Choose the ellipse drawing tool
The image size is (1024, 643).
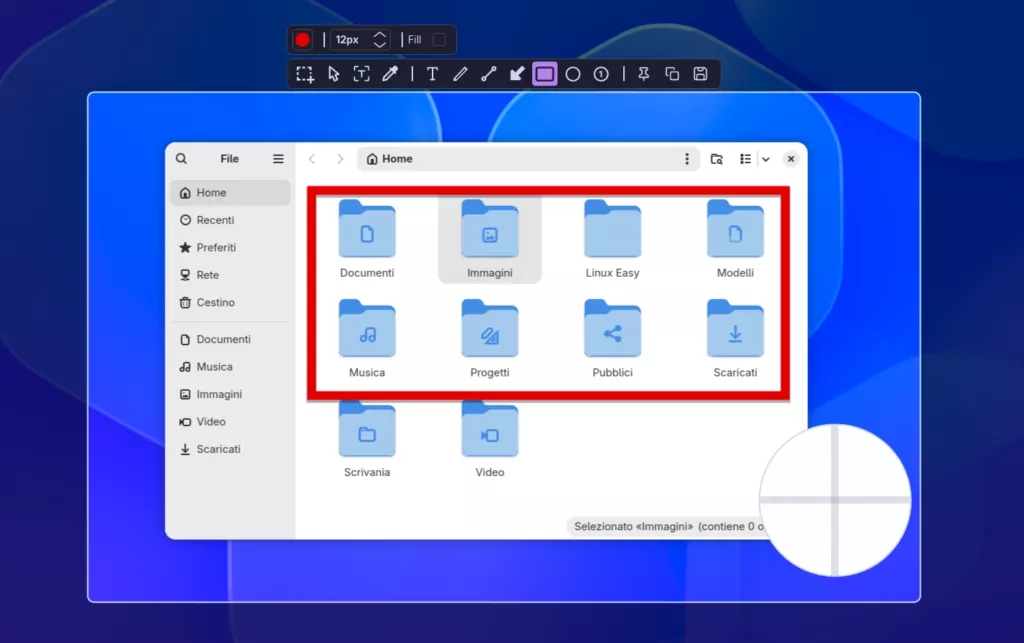pyautogui.click(x=573, y=74)
